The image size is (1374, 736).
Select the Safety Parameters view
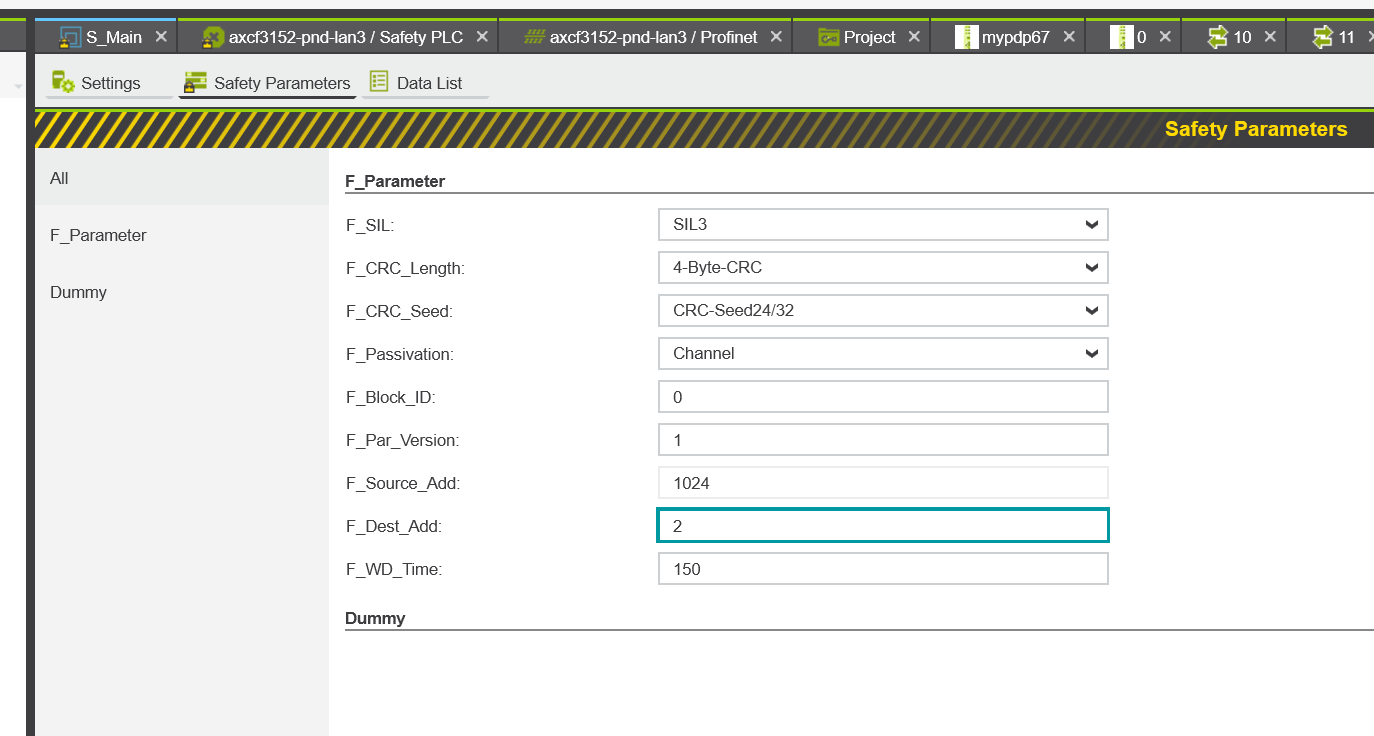pyautogui.click(x=268, y=83)
